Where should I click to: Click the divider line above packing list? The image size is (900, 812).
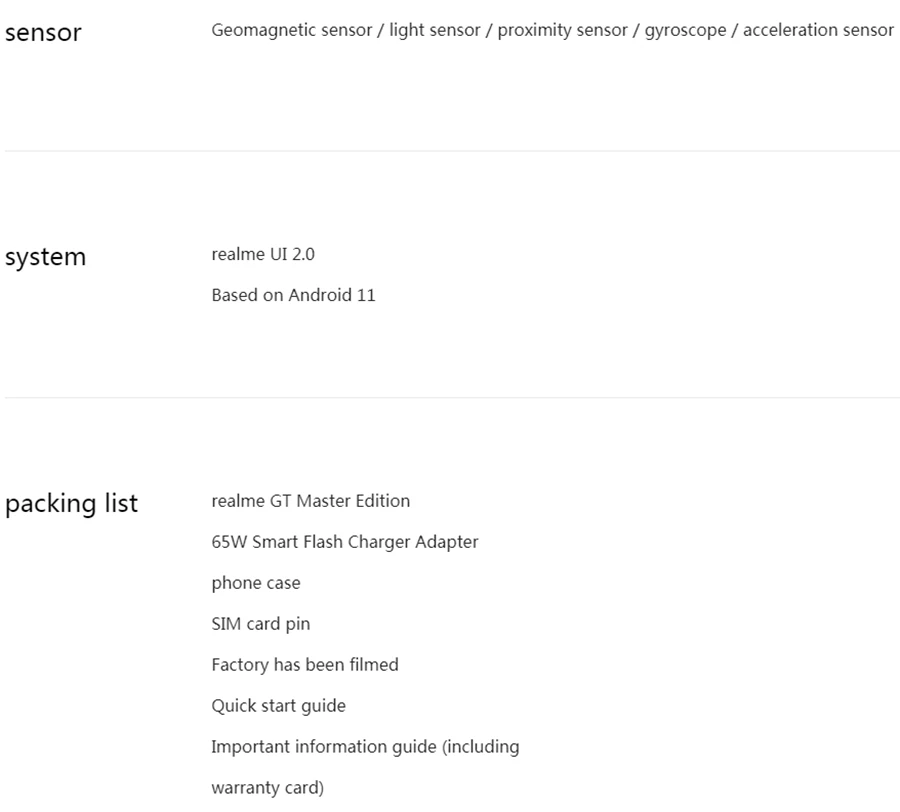tap(450, 397)
